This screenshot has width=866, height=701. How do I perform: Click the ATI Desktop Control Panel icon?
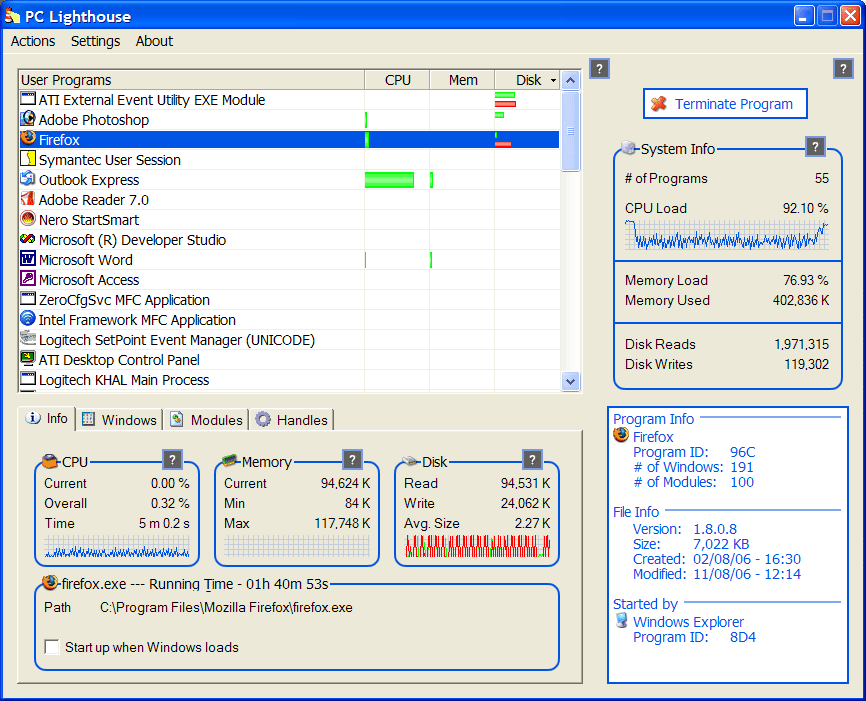pos(28,359)
